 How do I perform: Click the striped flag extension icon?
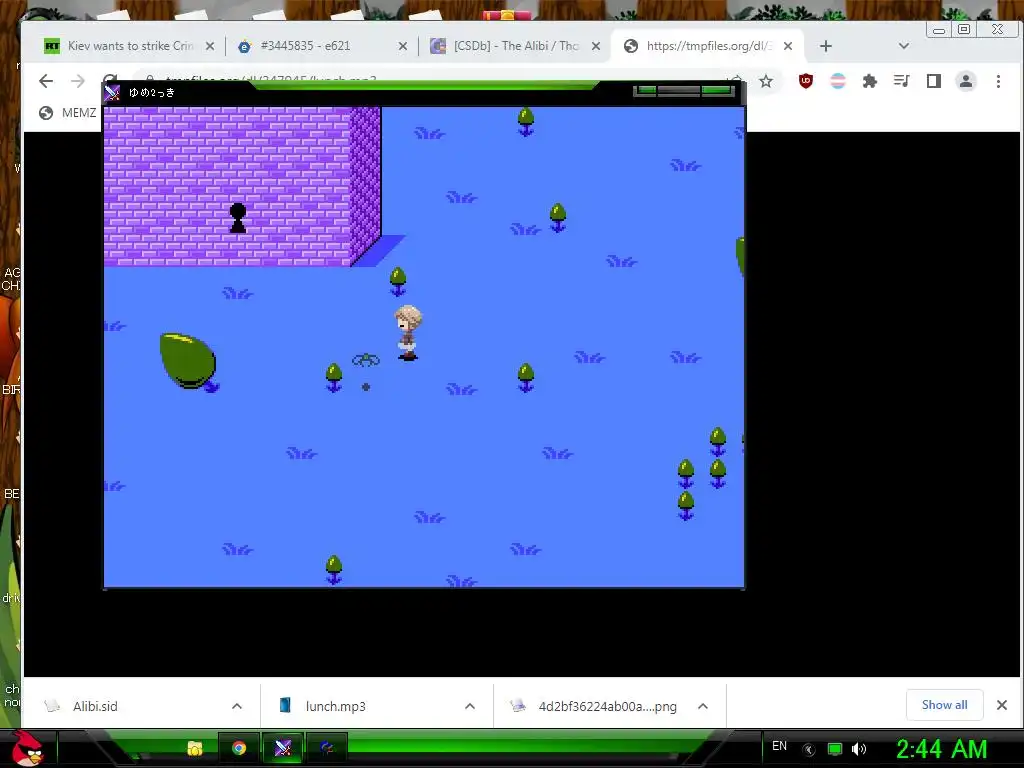coord(838,81)
